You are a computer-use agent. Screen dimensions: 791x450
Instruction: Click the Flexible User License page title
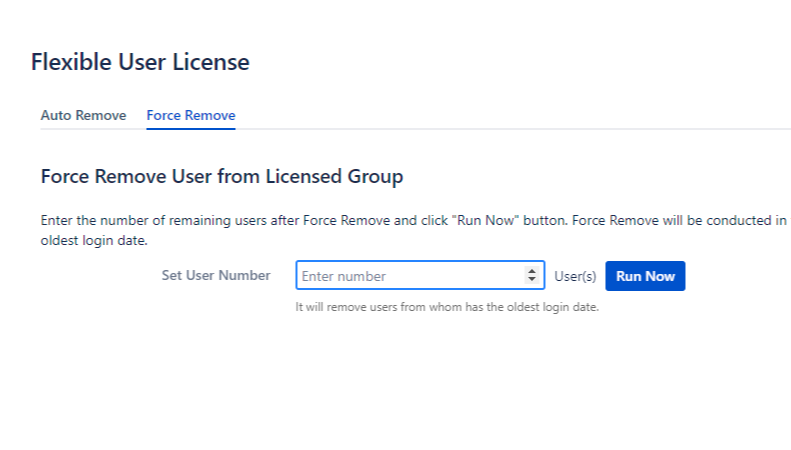140,62
